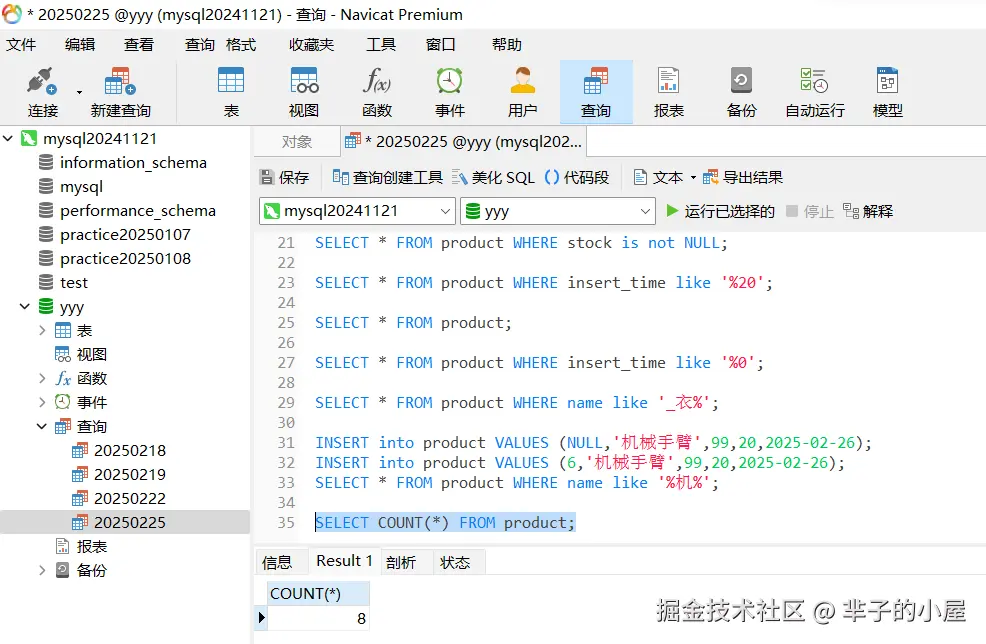Image resolution: width=986 pixels, height=644 pixels.
Task: Open the 查看 (View) menu
Action: [139, 45]
